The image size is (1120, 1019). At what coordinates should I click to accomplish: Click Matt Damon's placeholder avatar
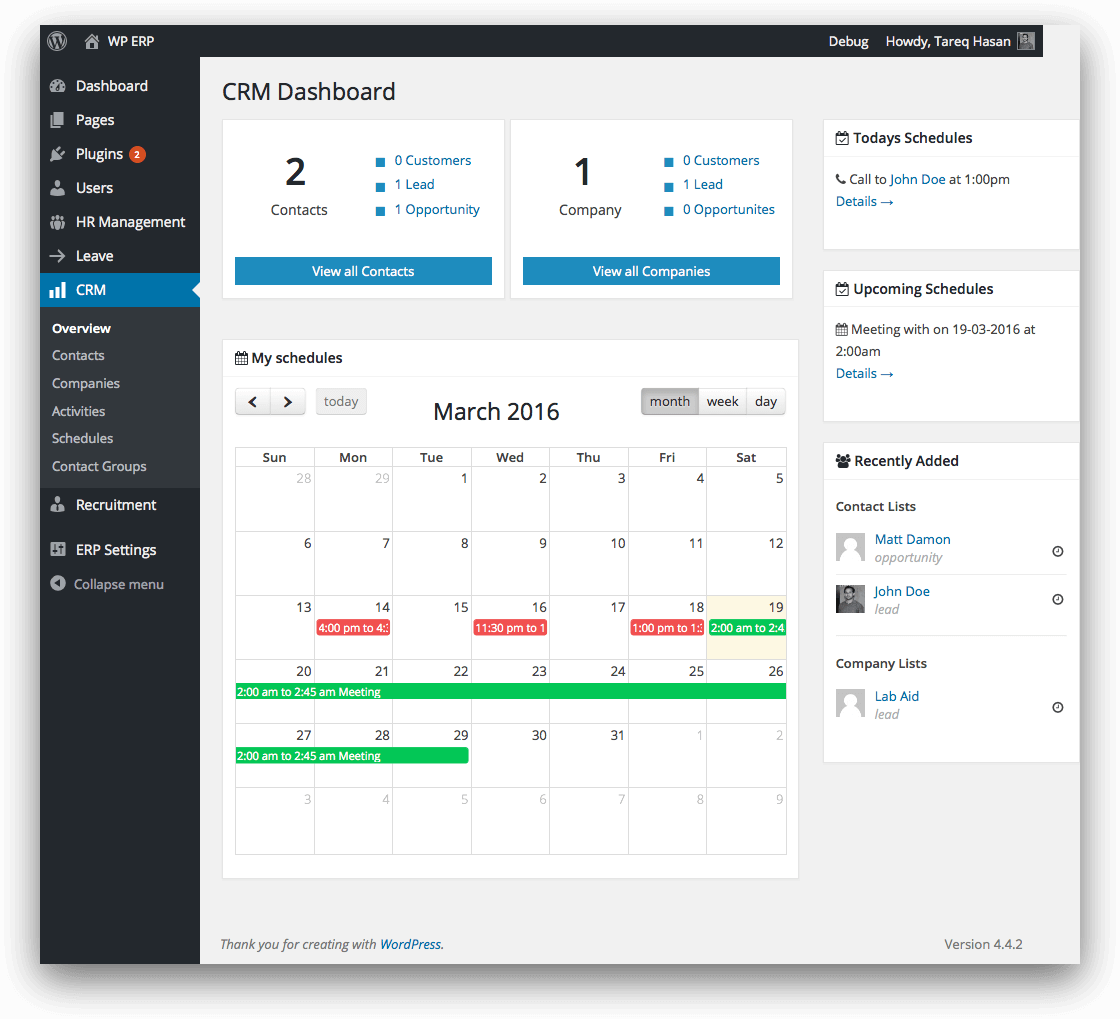[850, 548]
